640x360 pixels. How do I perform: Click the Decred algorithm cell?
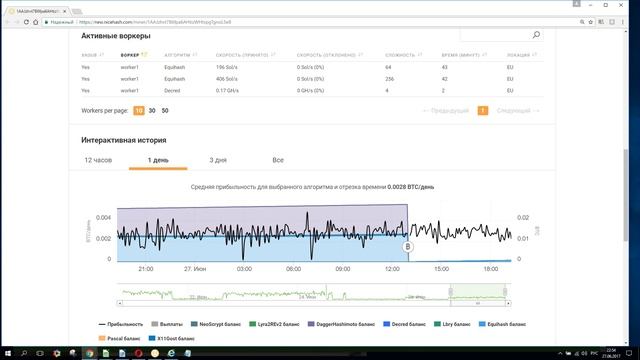[172, 91]
